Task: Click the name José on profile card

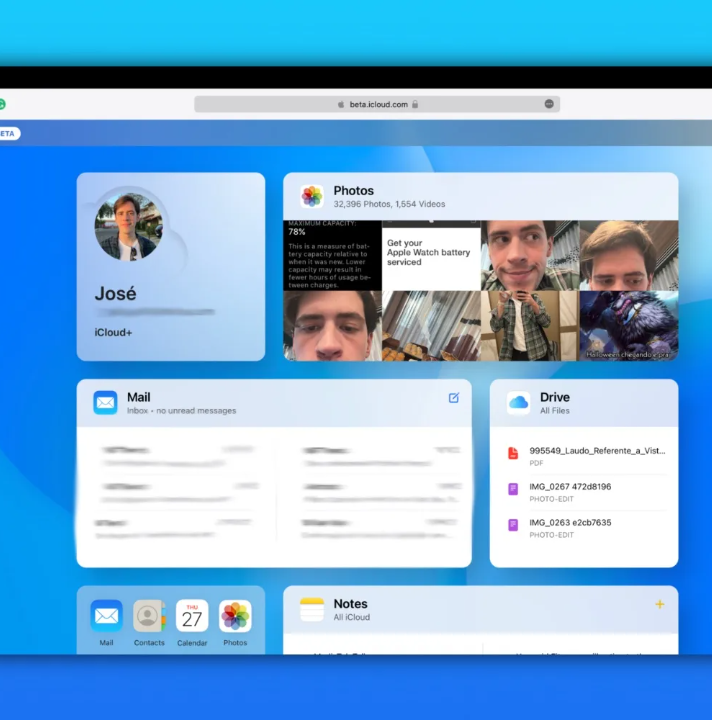Action: pos(115,293)
